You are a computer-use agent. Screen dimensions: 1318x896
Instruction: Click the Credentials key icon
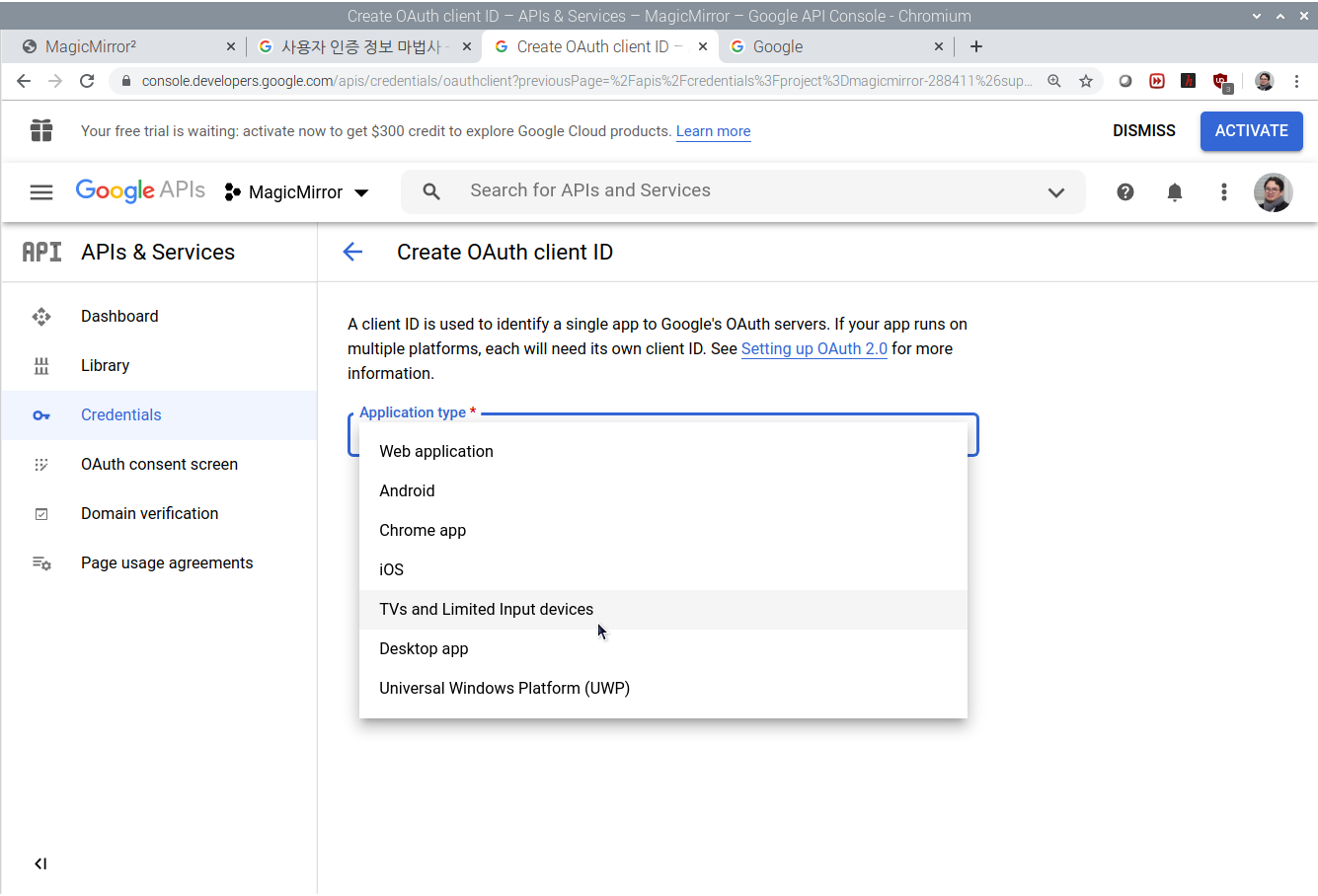pos(41,415)
